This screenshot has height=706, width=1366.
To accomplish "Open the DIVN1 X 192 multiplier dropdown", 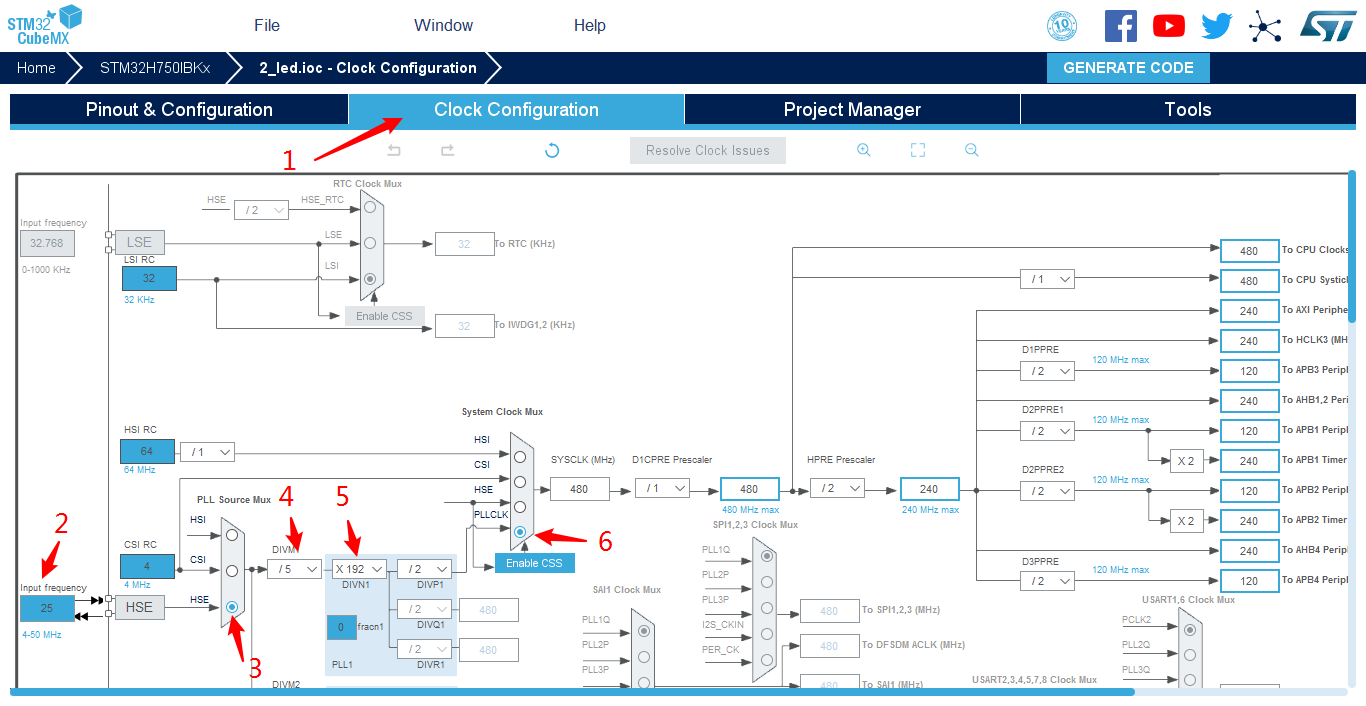I will (x=359, y=569).
